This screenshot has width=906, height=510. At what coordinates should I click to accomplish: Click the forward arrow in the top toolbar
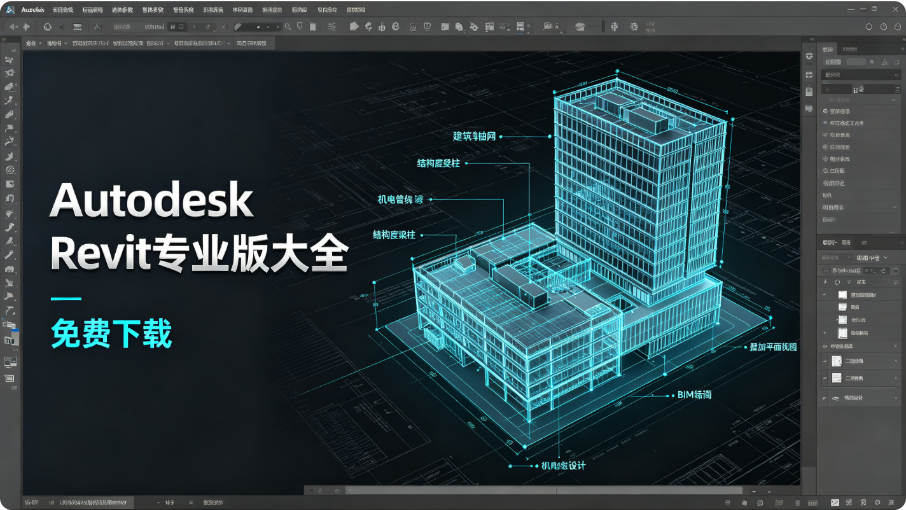[26, 27]
